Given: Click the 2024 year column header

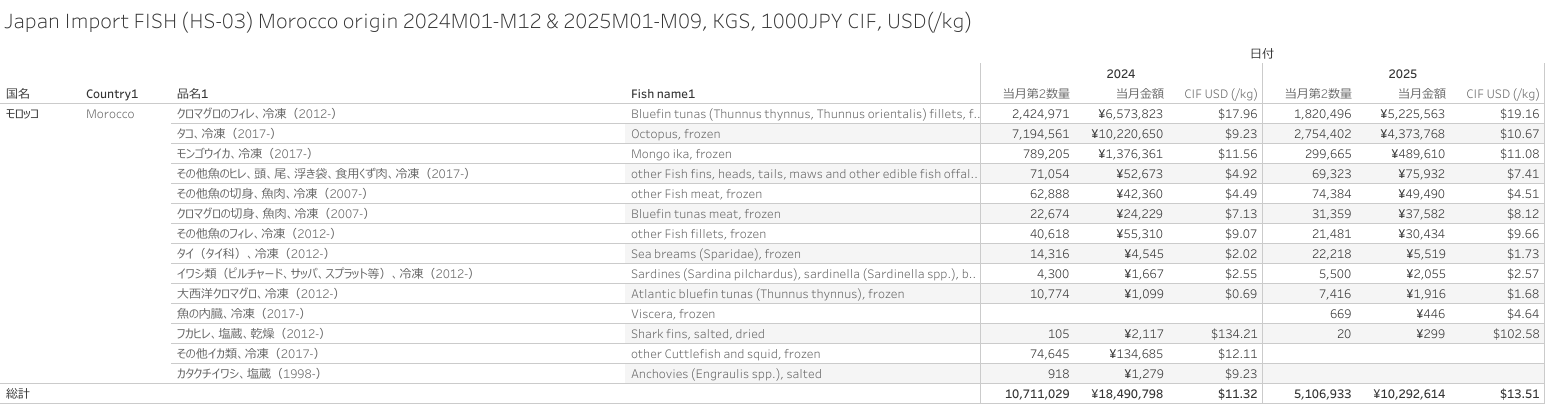Looking at the screenshot, I should click(1120, 74).
